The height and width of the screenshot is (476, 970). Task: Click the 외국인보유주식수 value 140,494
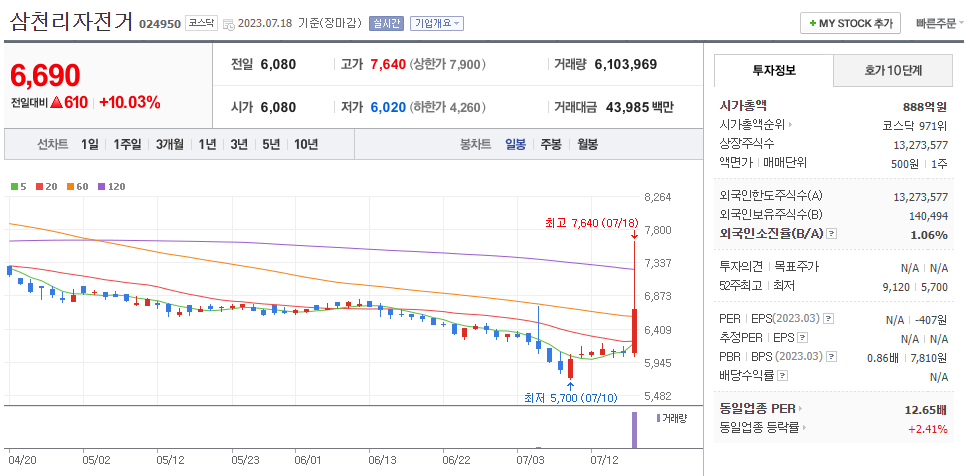click(x=927, y=216)
